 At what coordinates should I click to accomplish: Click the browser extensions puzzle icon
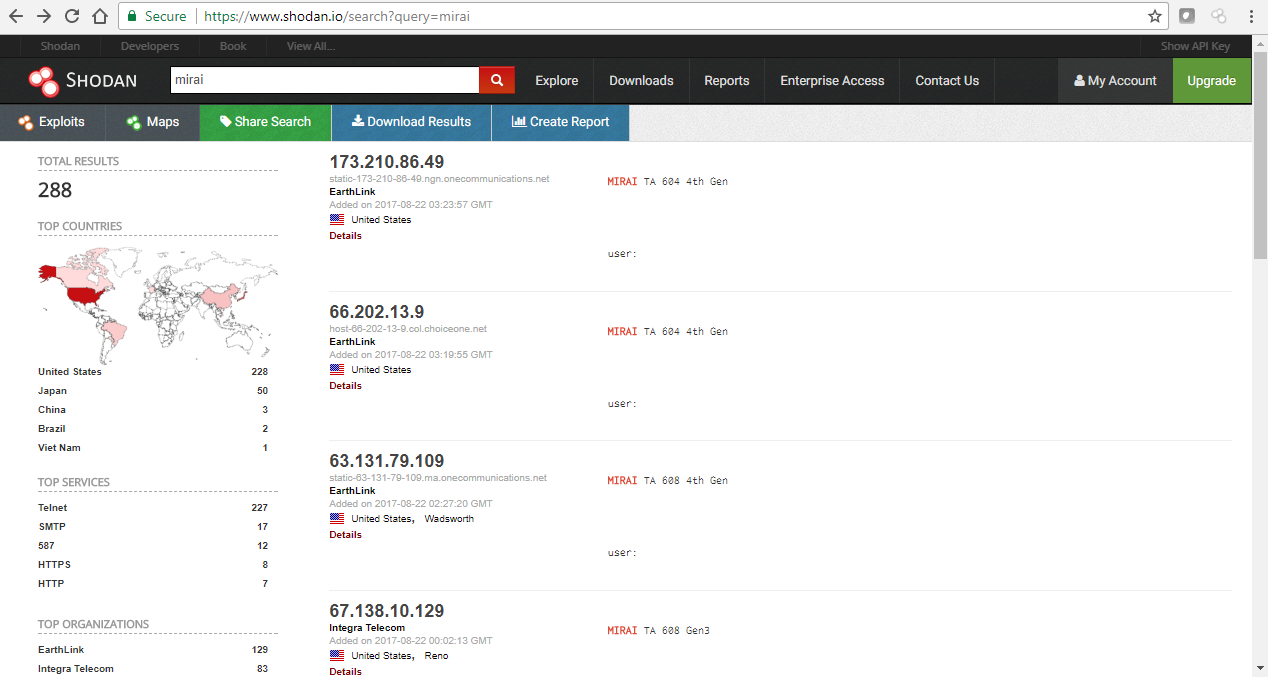click(x=1186, y=15)
